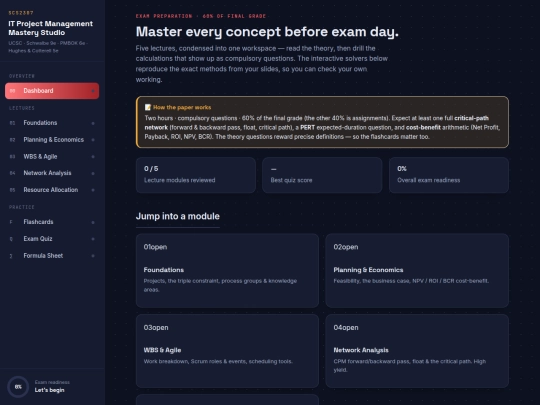Select WBS & Agile in sidebar
This screenshot has width=540, height=405.
pyautogui.click(x=52, y=157)
